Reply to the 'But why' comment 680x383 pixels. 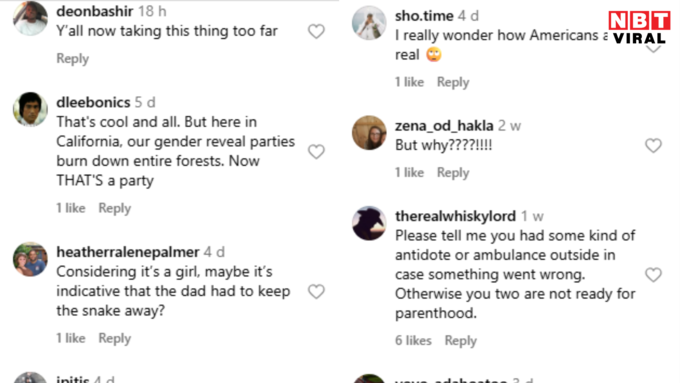point(453,173)
